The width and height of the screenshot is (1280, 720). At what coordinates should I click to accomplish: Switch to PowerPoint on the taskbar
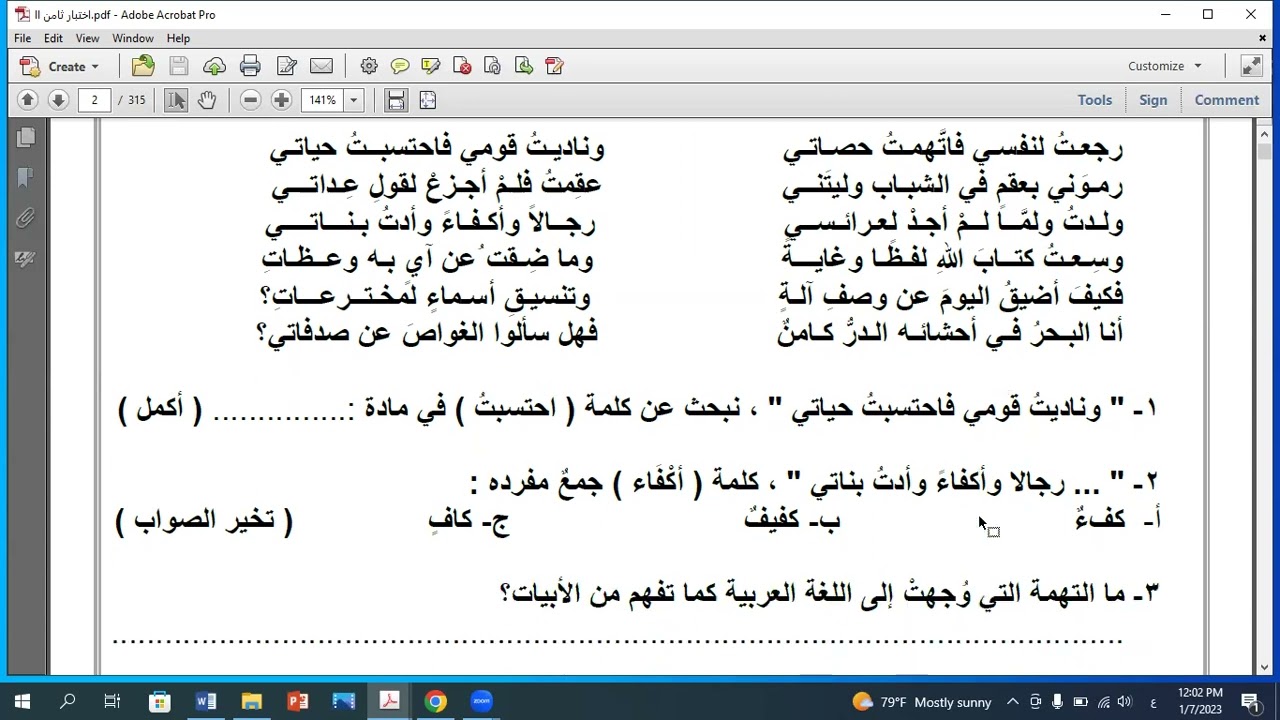click(298, 702)
